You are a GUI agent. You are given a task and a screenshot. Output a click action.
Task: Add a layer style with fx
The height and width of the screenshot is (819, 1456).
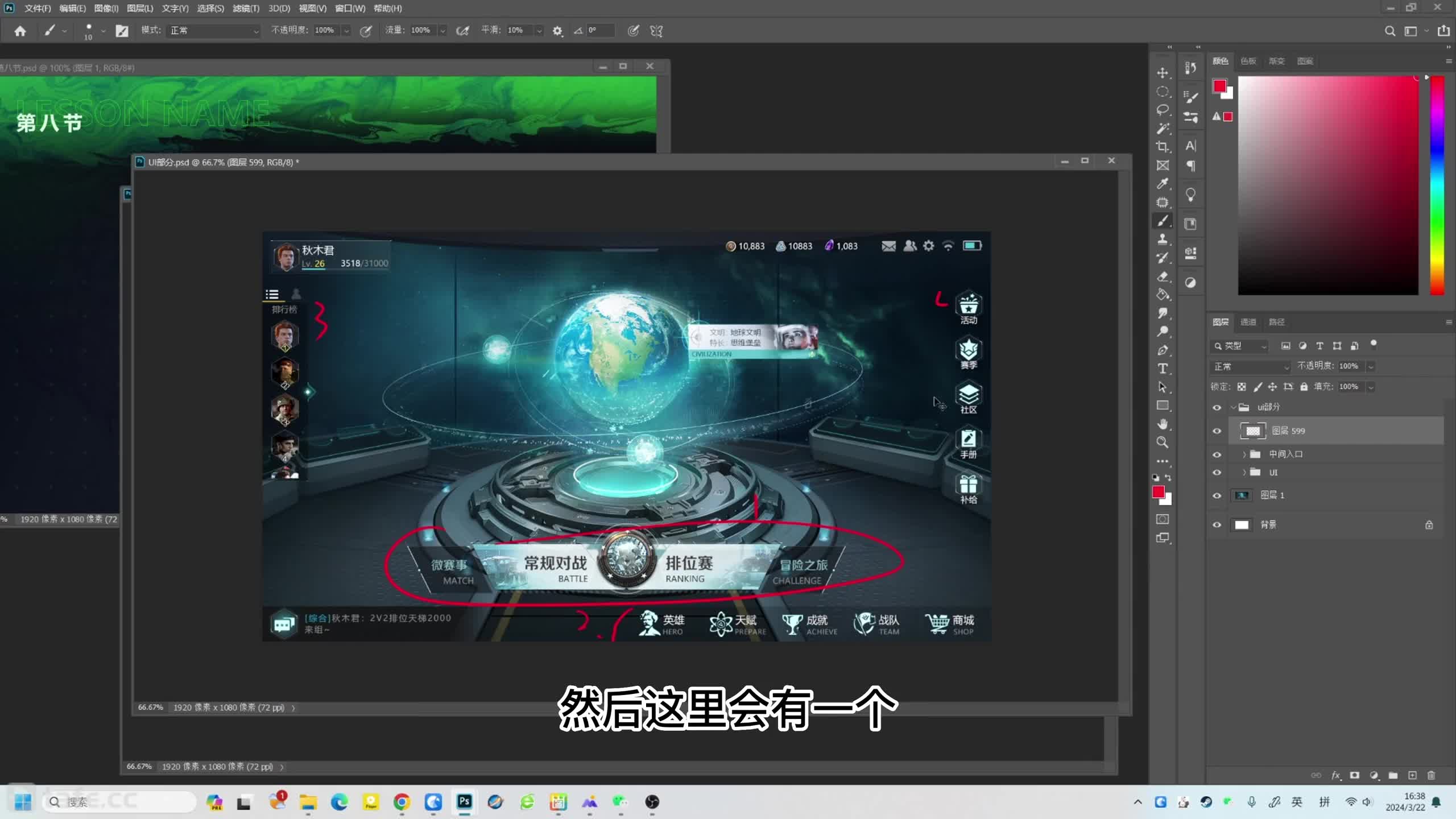tap(1335, 775)
